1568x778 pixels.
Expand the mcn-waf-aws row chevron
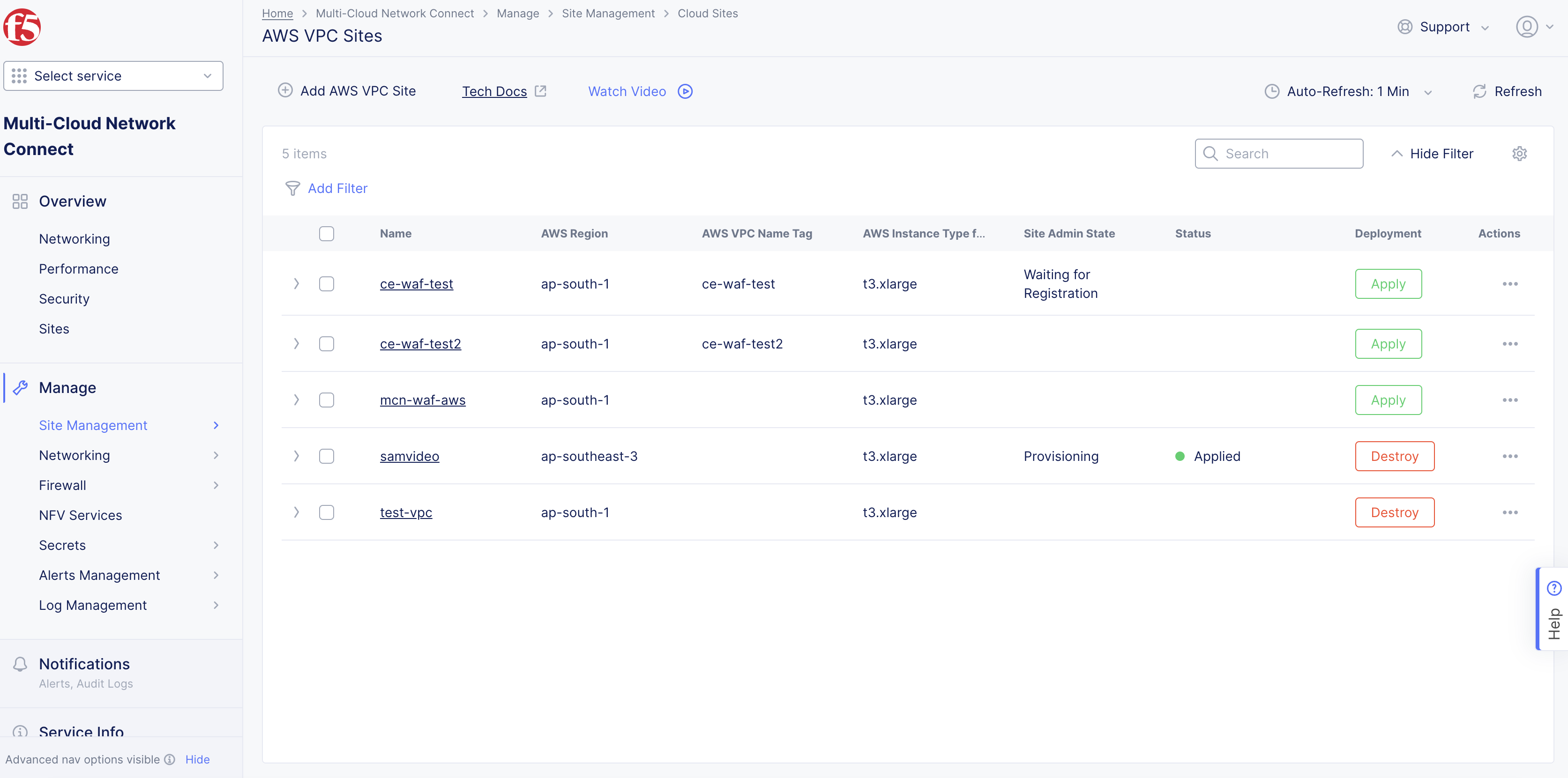coord(297,400)
